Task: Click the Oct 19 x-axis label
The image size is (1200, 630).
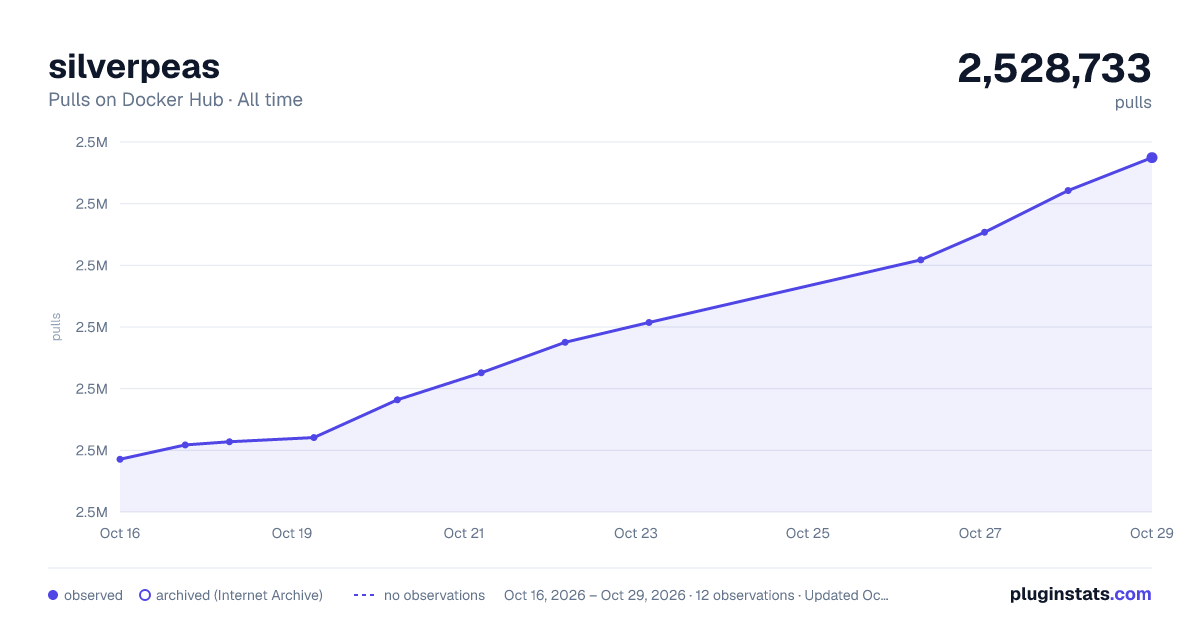Action: (292, 533)
